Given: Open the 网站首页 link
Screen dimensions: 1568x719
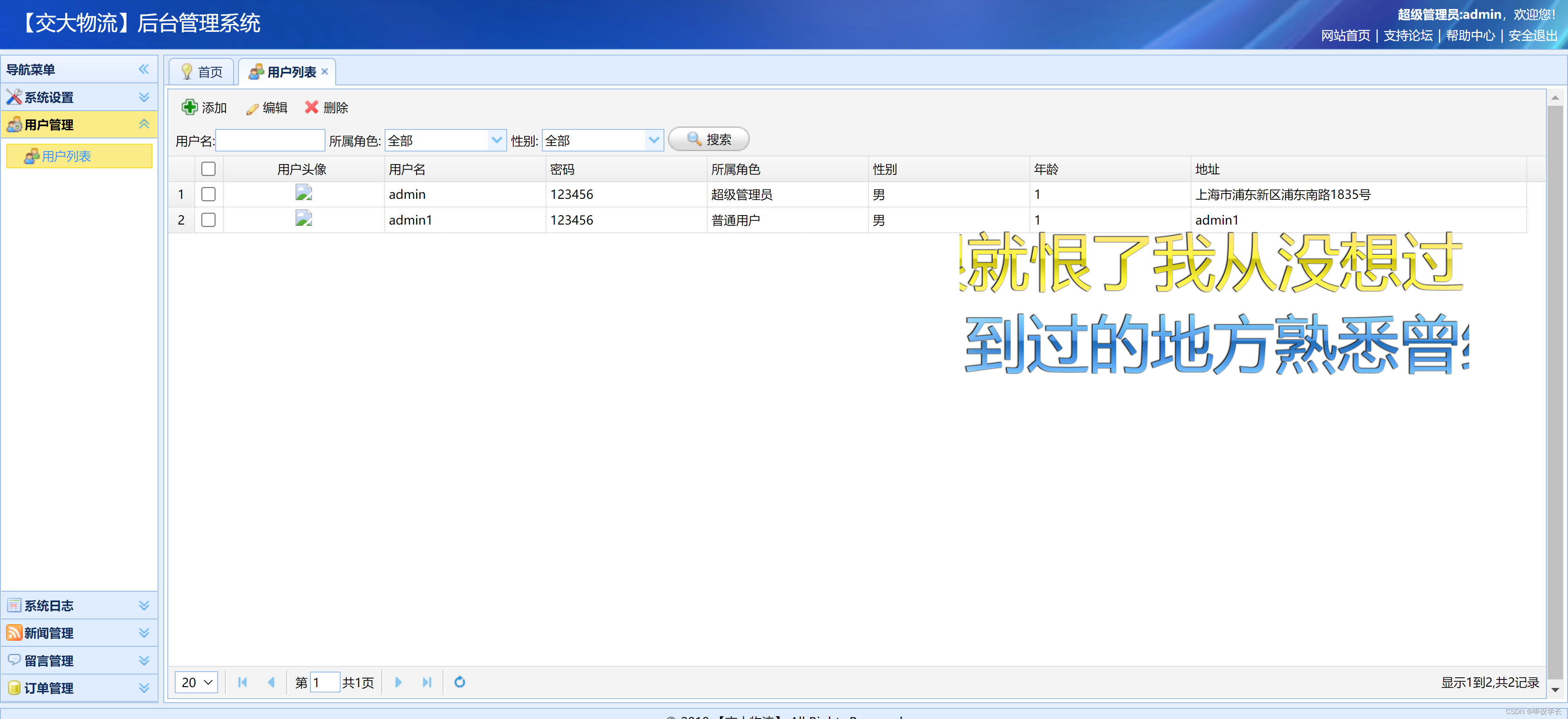Looking at the screenshot, I should [x=1345, y=36].
